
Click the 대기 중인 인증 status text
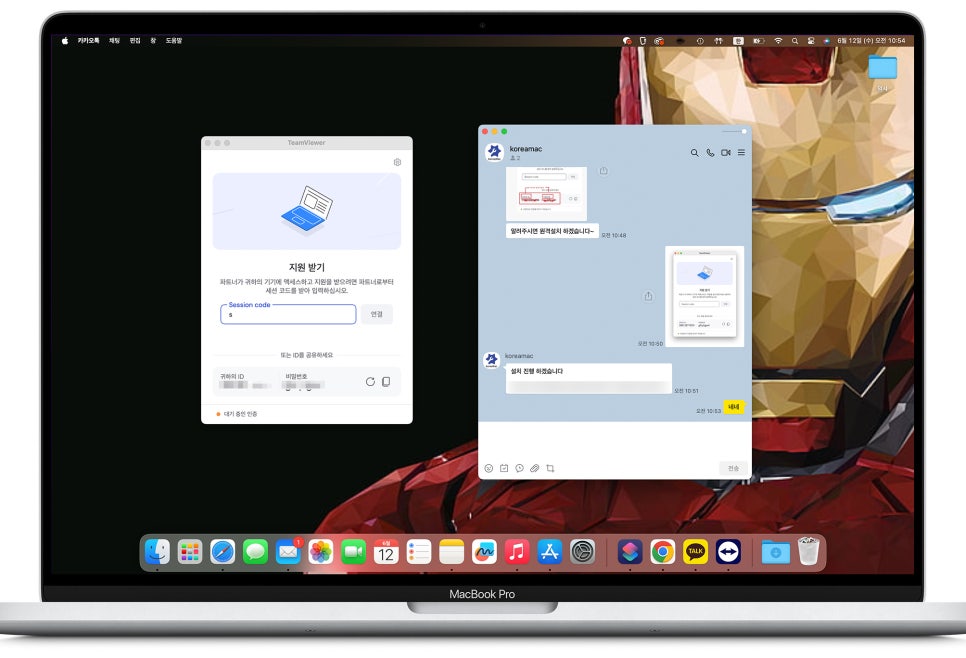click(x=240, y=414)
